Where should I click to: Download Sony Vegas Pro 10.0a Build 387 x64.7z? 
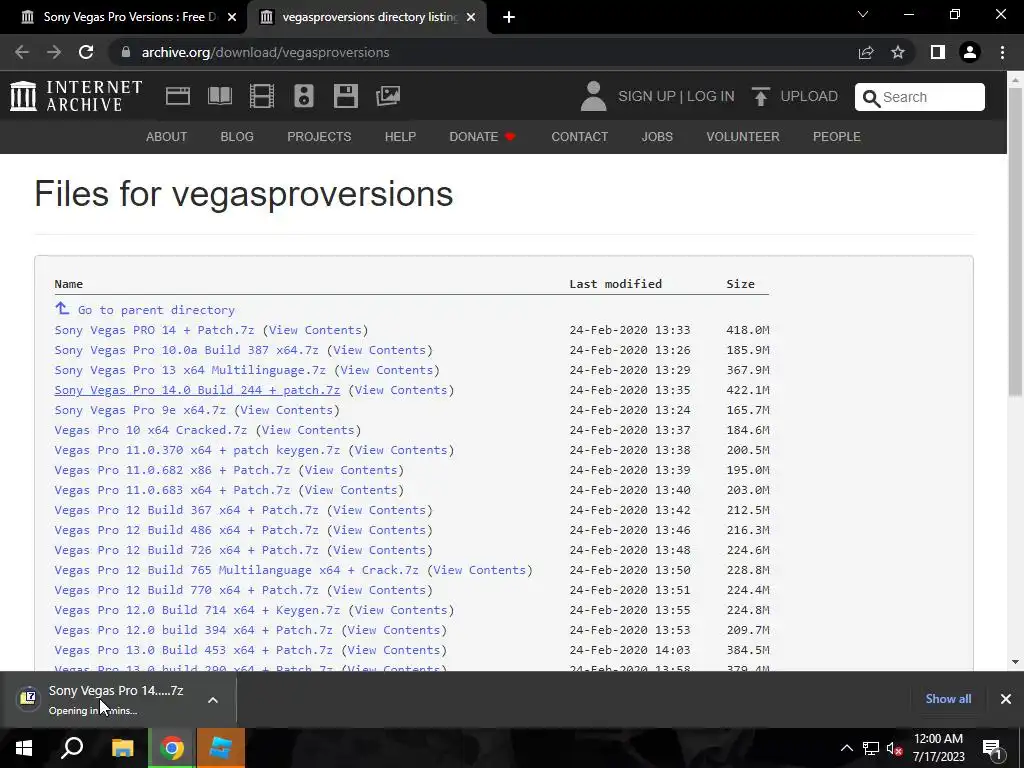point(186,350)
